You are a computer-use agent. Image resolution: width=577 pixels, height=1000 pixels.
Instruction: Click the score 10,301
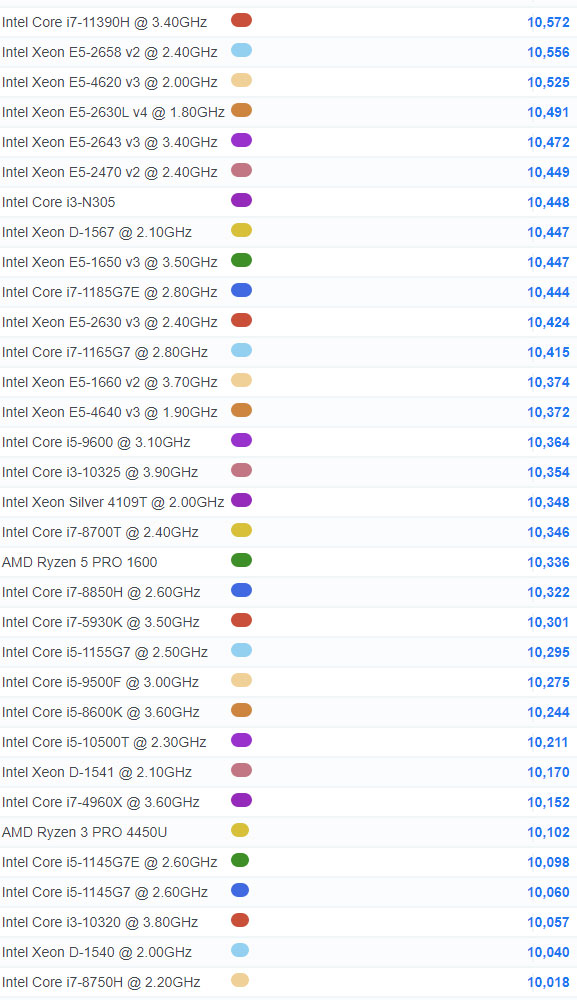click(548, 622)
